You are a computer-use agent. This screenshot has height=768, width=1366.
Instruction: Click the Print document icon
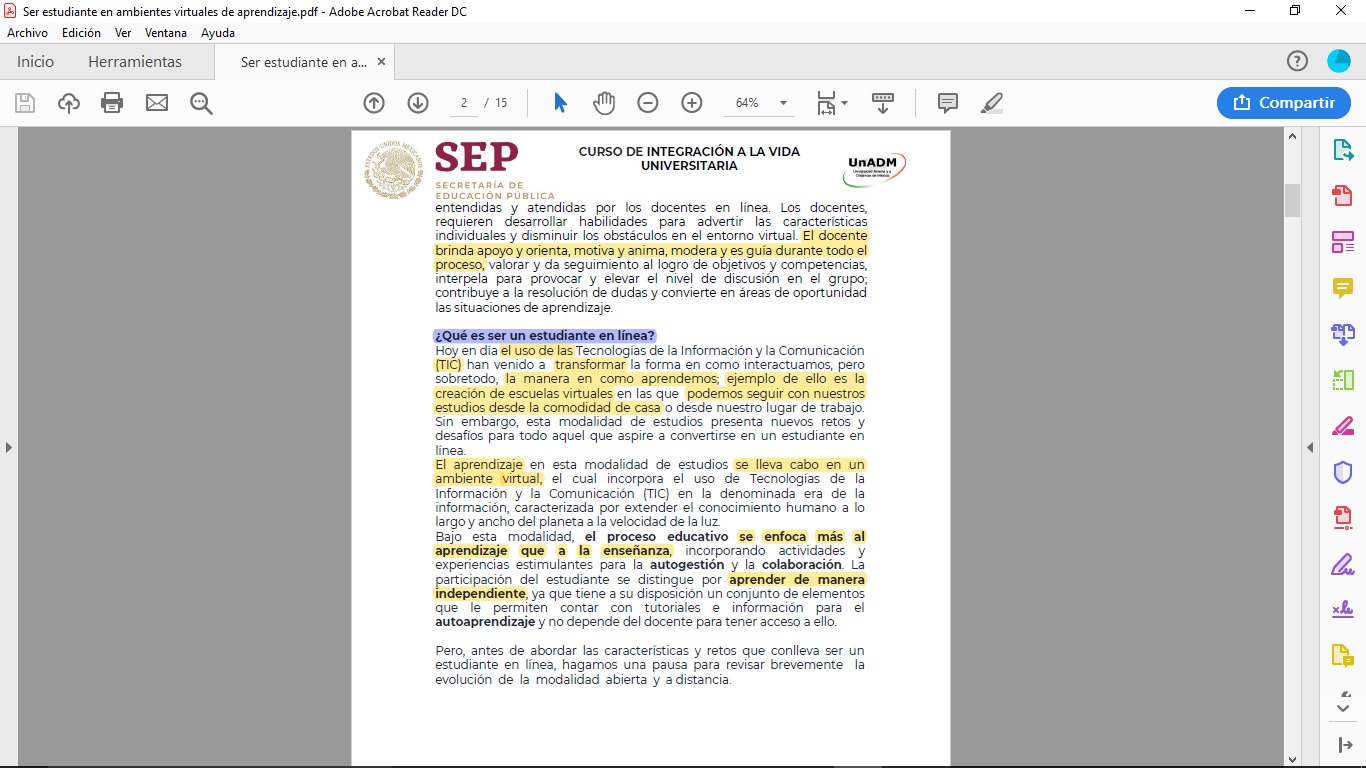[x=112, y=103]
